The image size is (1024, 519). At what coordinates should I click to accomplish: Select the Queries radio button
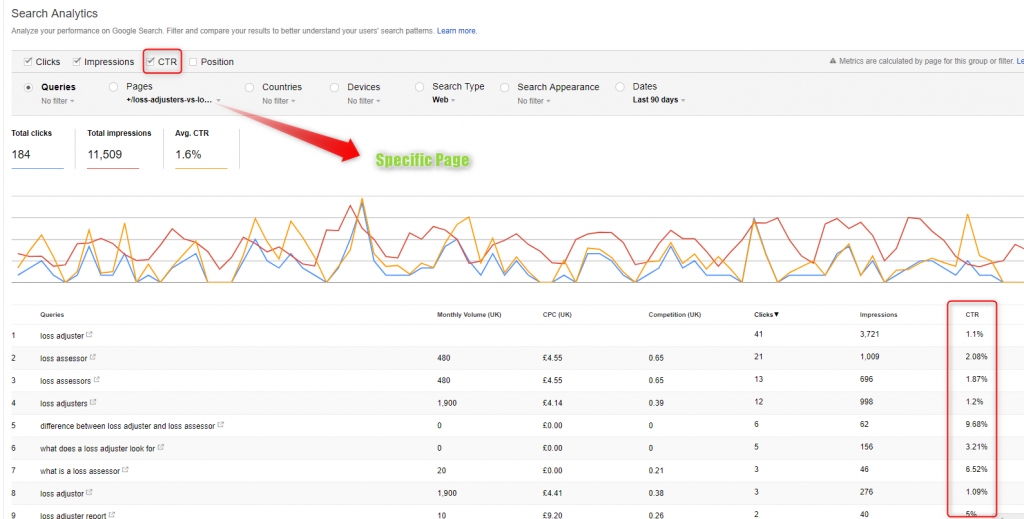point(28,87)
